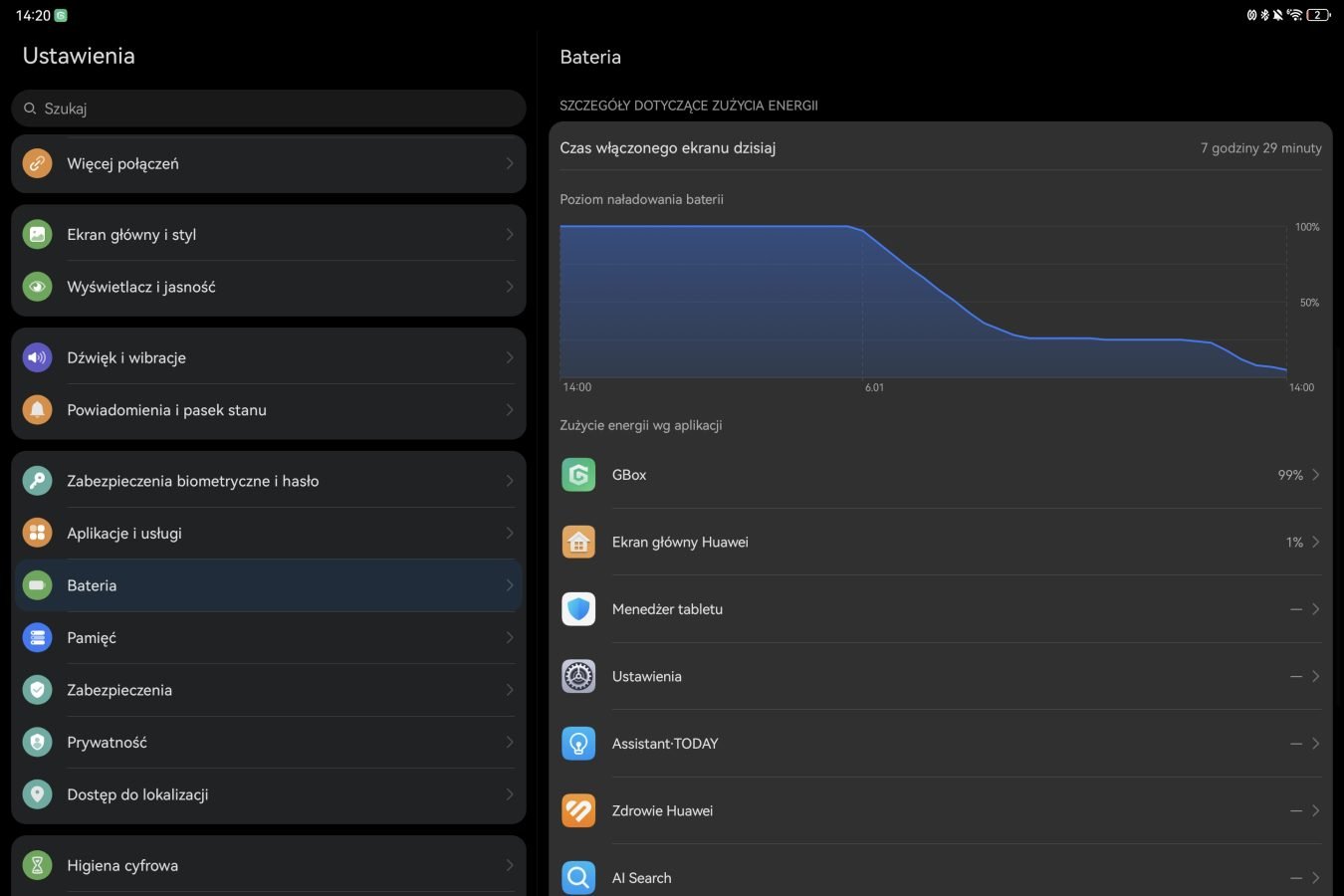Click the search magnifier icon in Szukaj
The image size is (1344, 896).
point(30,109)
